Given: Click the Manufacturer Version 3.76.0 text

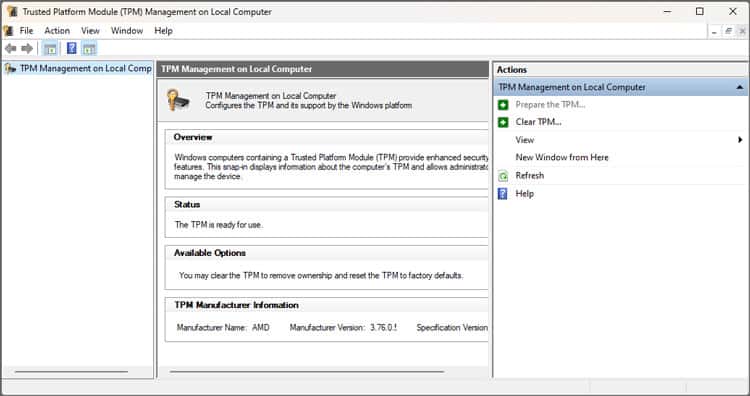Looking at the screenshot, I should click(343, 328).
